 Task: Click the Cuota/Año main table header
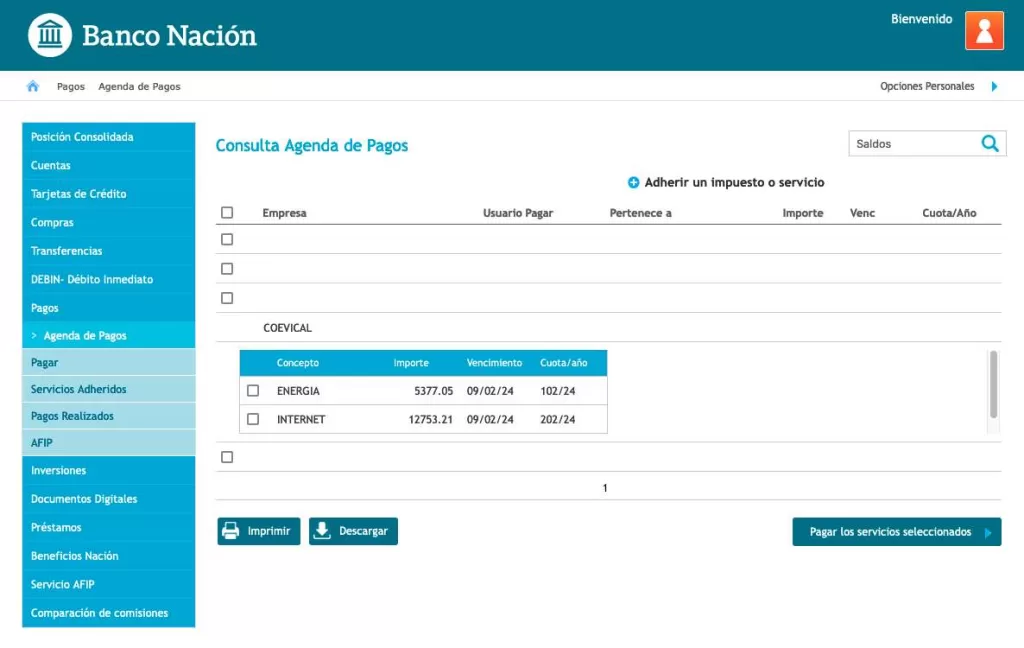point(949,213)
